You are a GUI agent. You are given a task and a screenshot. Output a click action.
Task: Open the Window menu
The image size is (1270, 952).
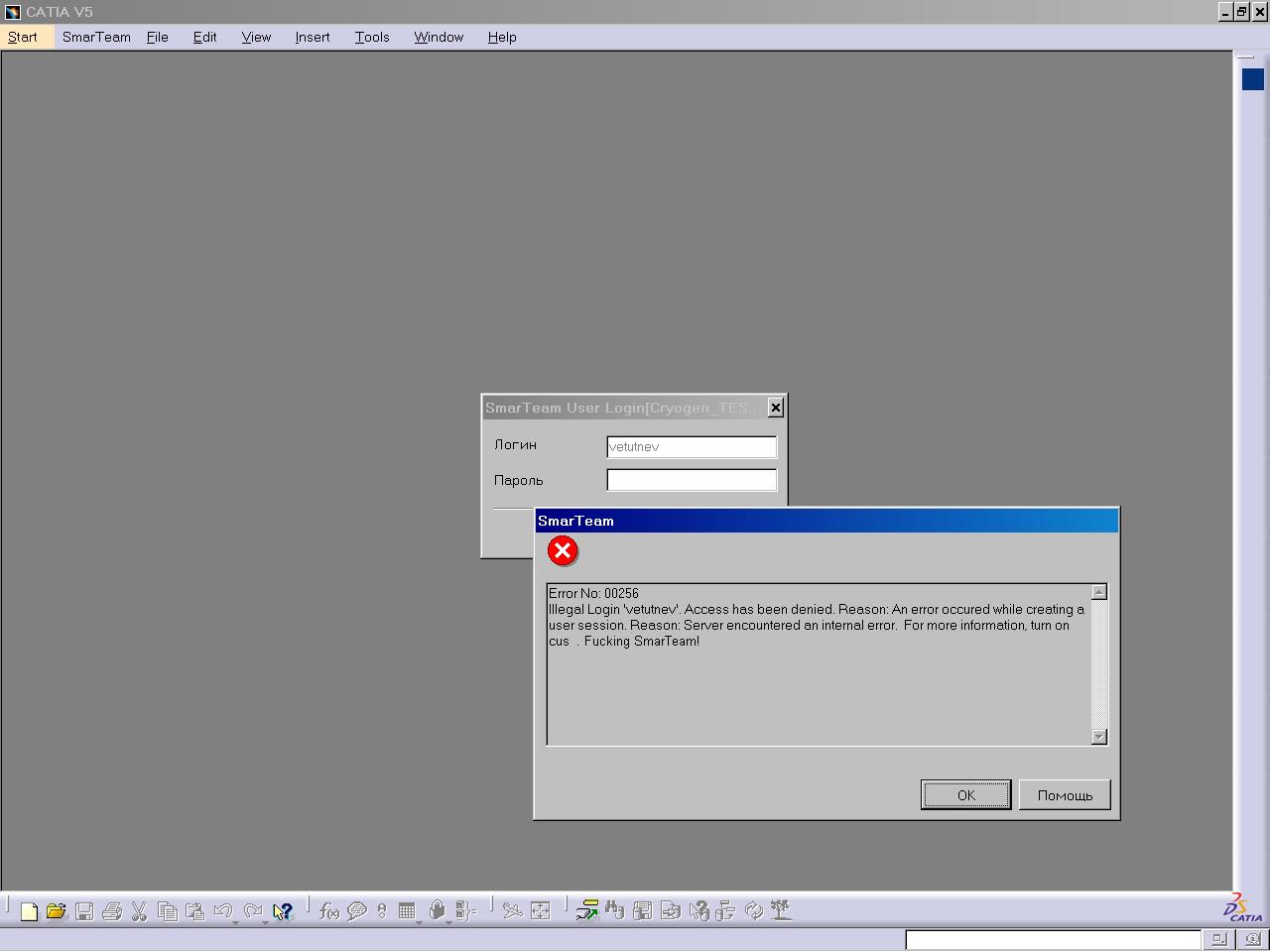tap(439, 37)
